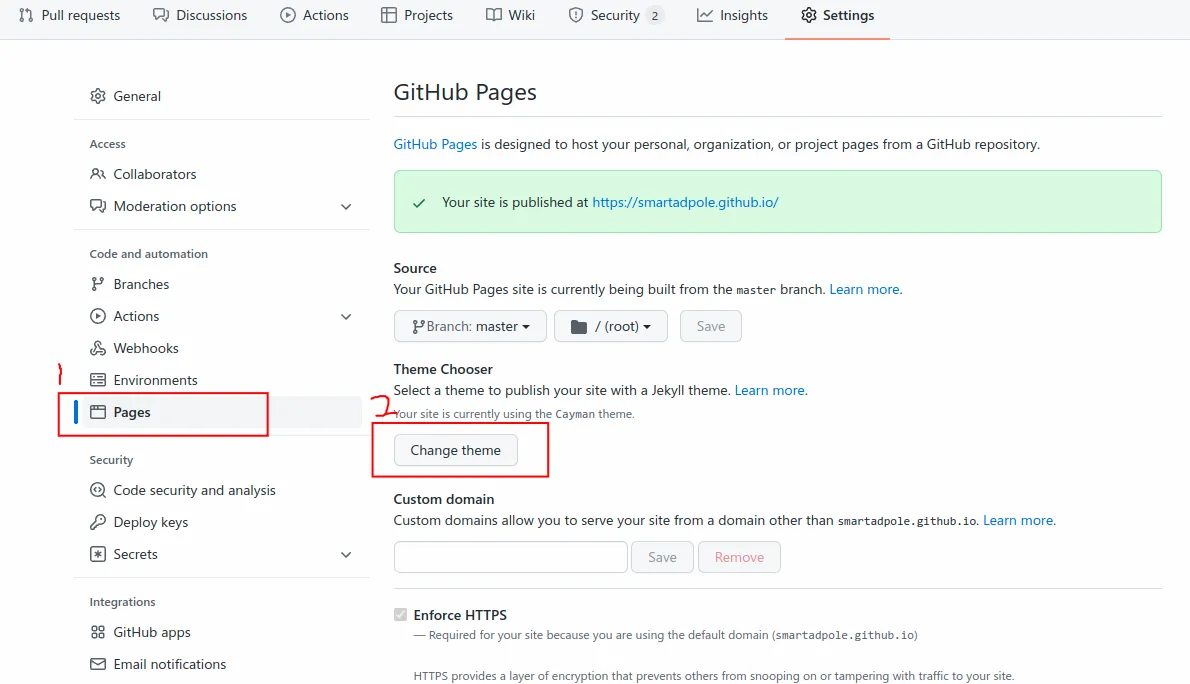Screen dimensions: 1190x684
Task: Expand Secrets chevron
Action: pos(346,555)
